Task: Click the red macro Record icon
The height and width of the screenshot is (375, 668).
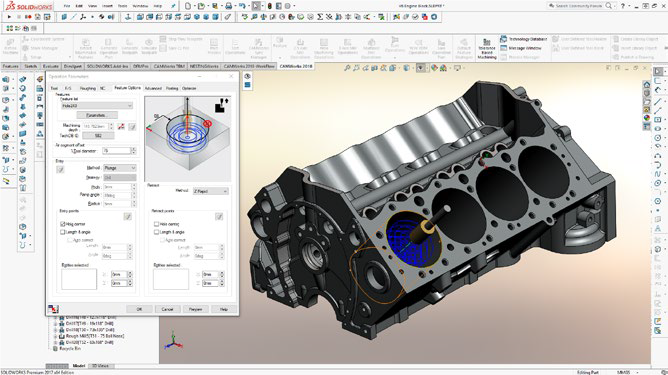Action: tap(28, 17)
